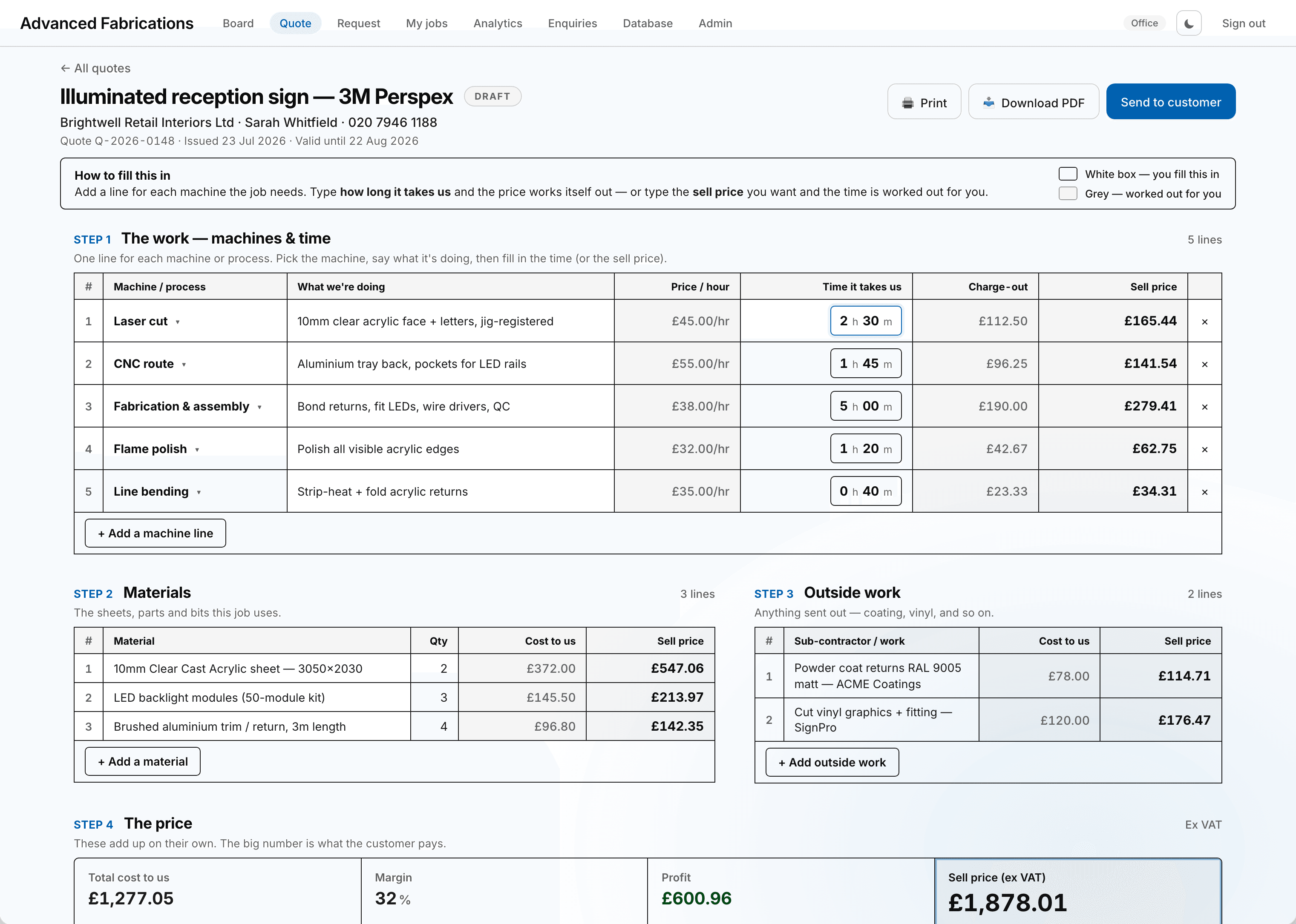Click Send to customer button

(x=1170, y=102)
